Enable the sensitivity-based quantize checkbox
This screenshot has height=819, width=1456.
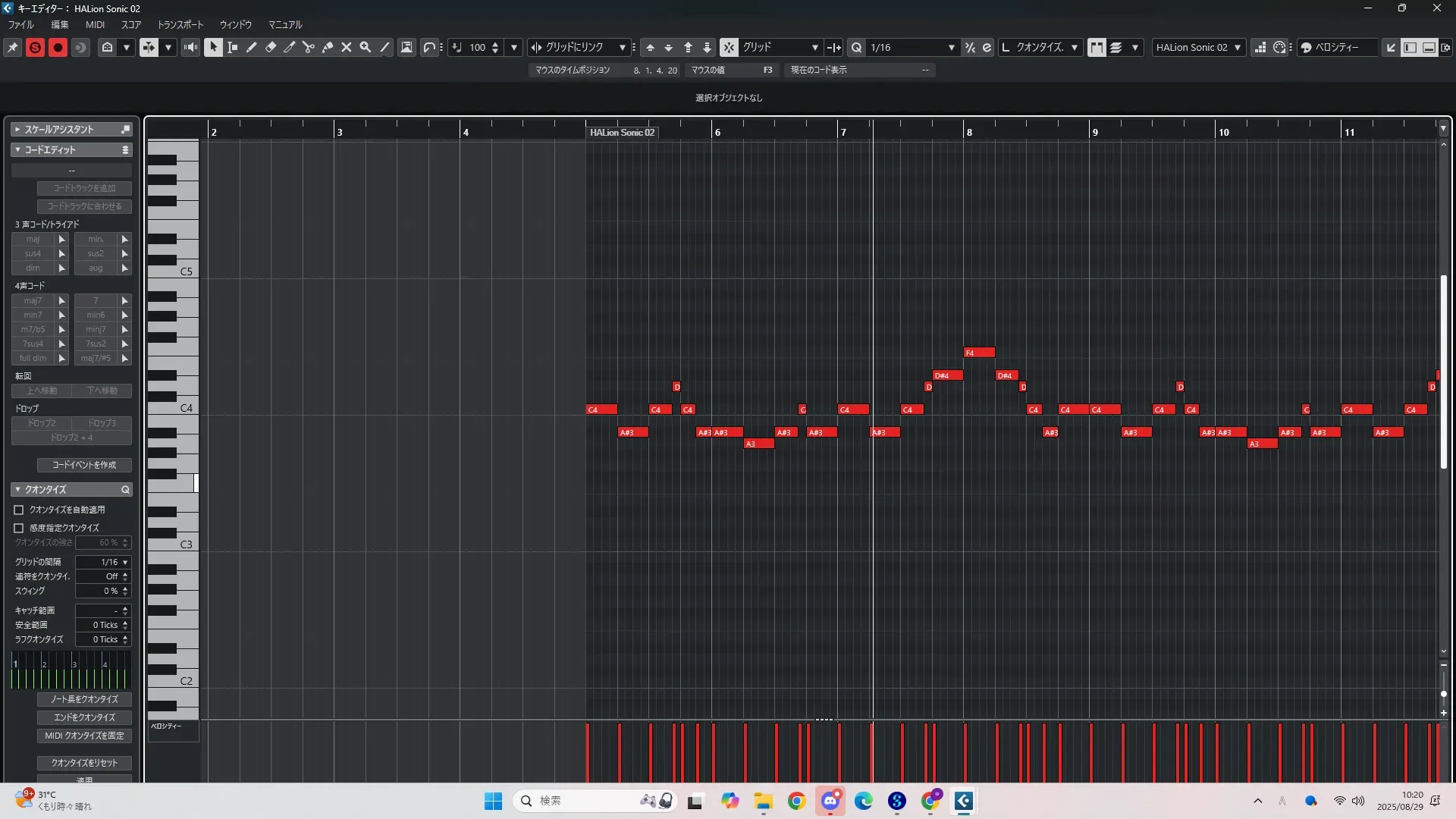tap(19, 528)
